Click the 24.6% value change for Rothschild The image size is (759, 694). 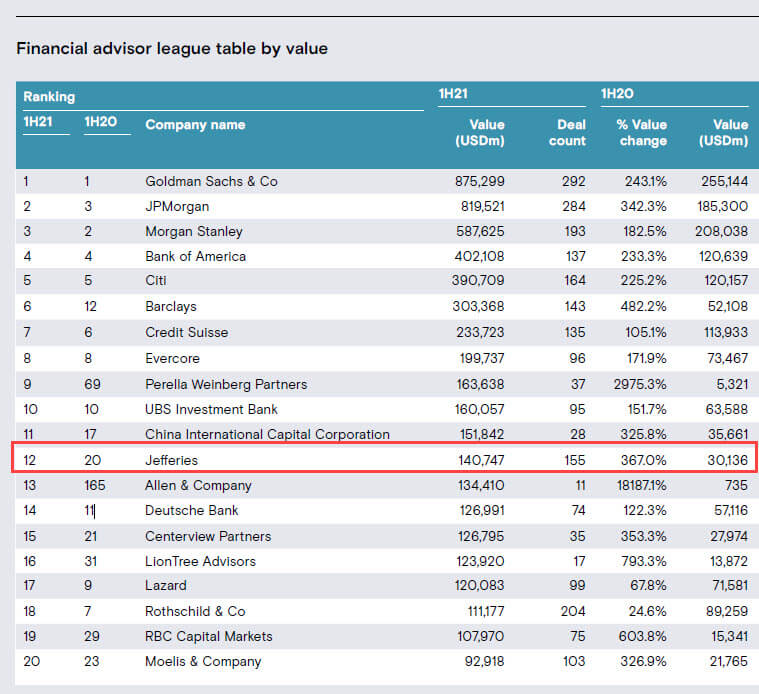(x=648, y=612)
